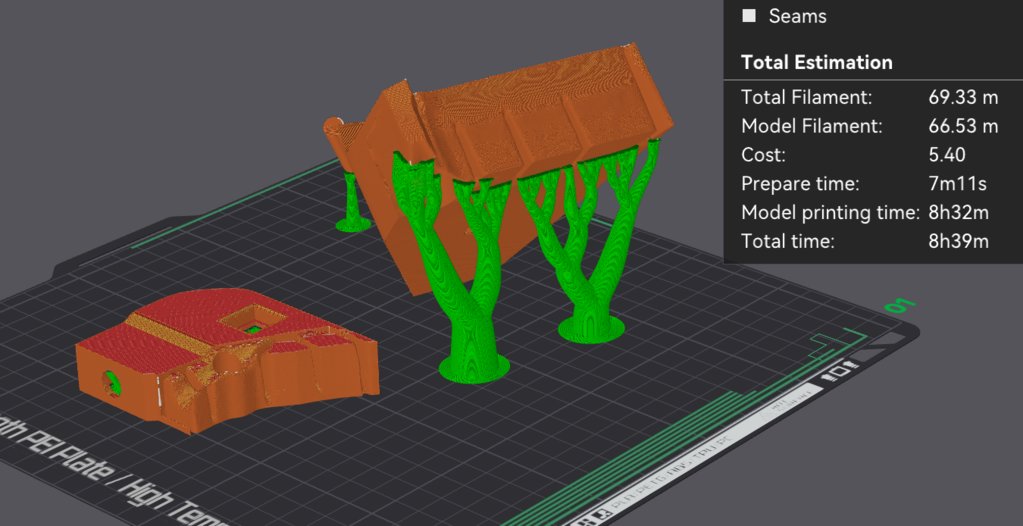The width and height of the screenshot is (1023, 526).
Task: Click the Model printing time value 8h32m
Action: (958, 213)
